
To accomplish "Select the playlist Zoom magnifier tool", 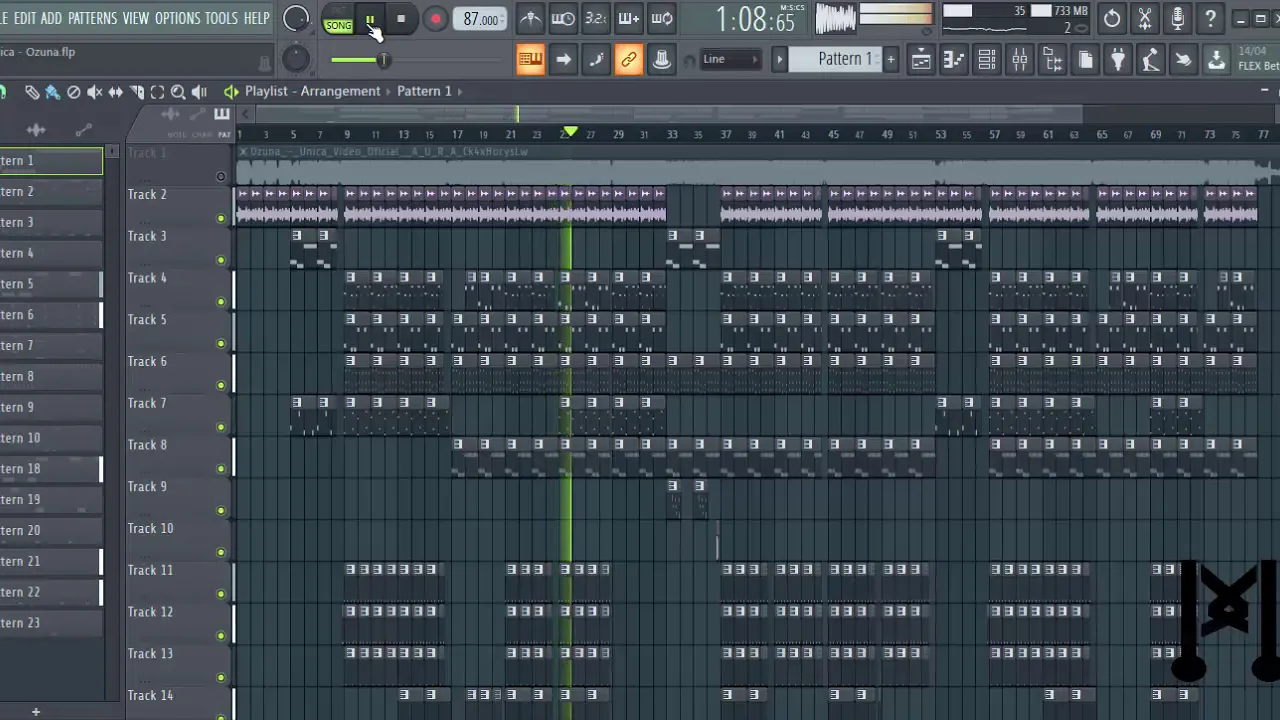I will click(x=178, y=92).
